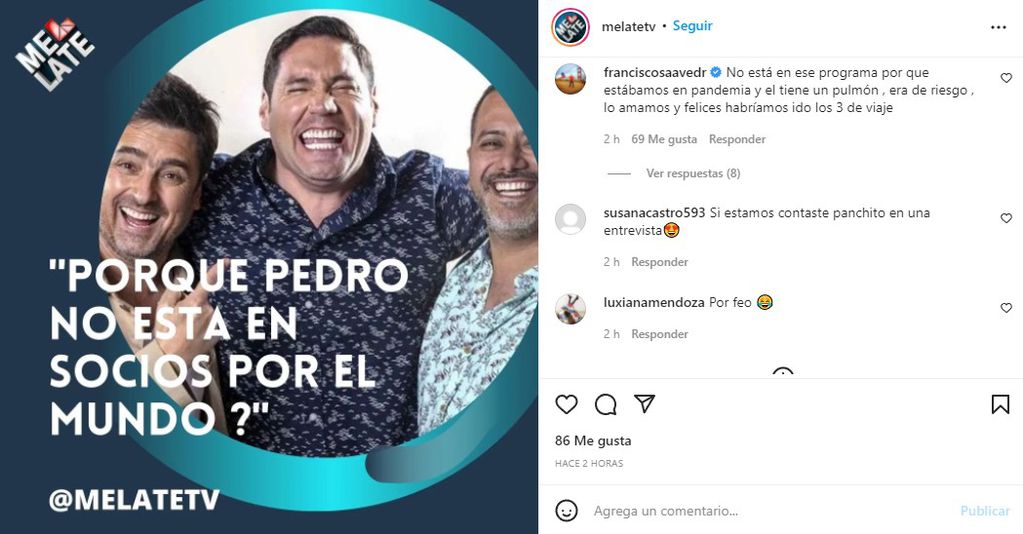The height and width of the screenshot is (534, 1023).
Task: Like franciscosaavedr's comment heart
Action: coord(1006,78)
